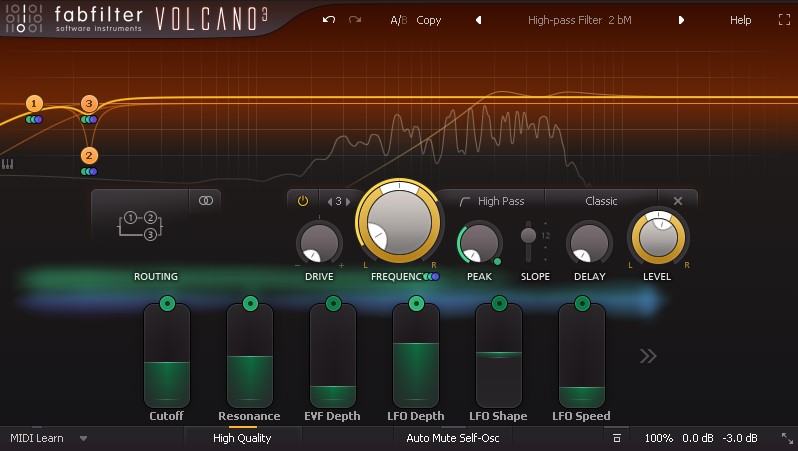798x451 pixels.
Task: Go to the next preset
Action: pos(681,20)
